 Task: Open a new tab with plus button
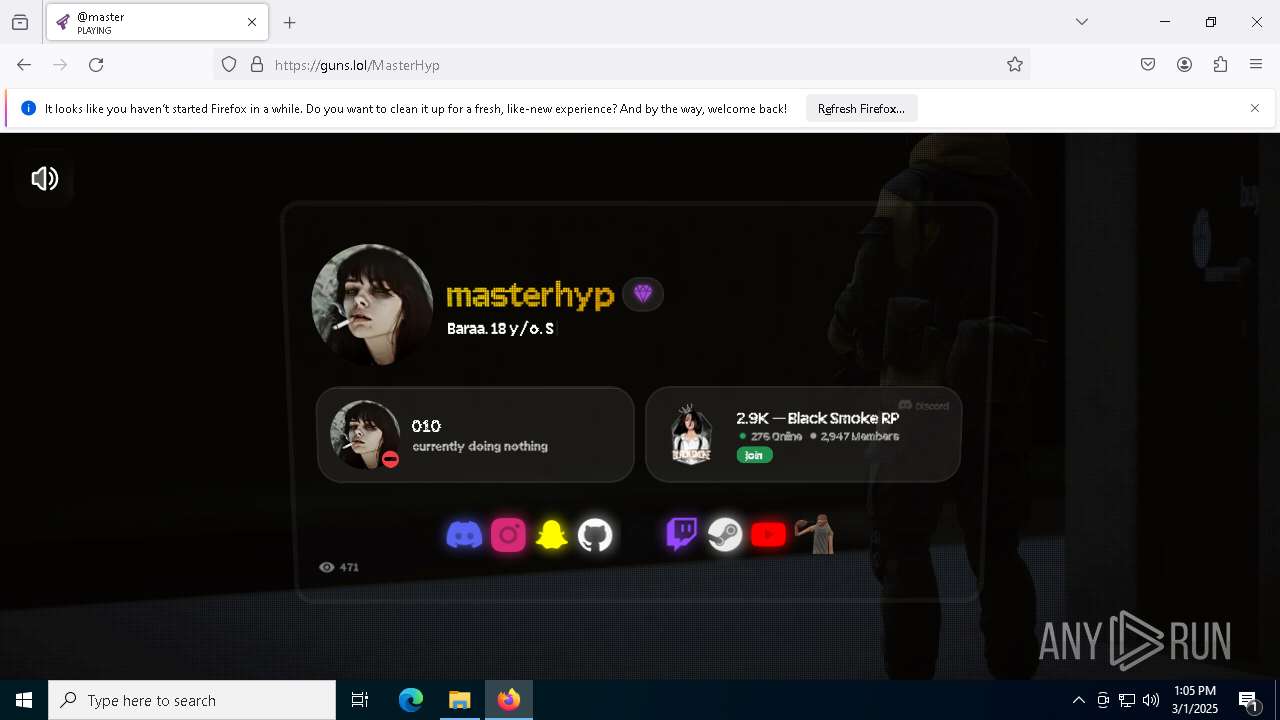(290, 22)
